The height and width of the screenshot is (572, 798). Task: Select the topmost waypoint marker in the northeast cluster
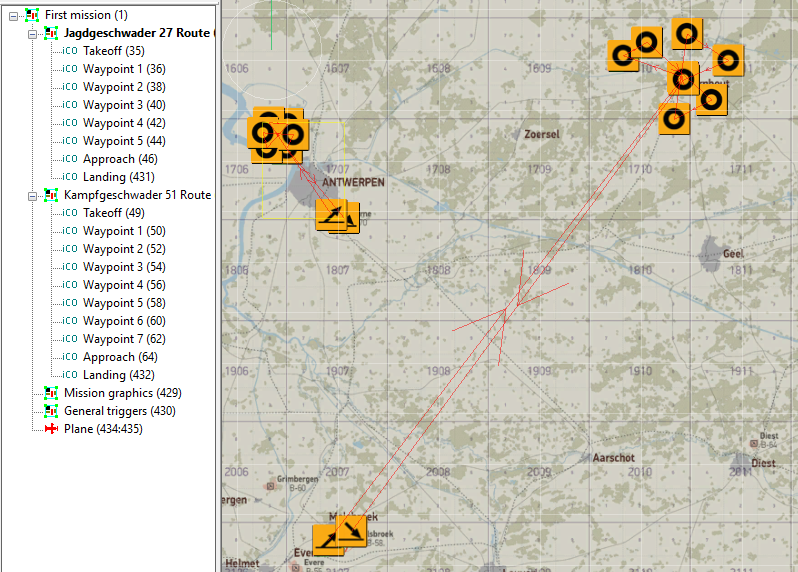(x=687, y=34)
